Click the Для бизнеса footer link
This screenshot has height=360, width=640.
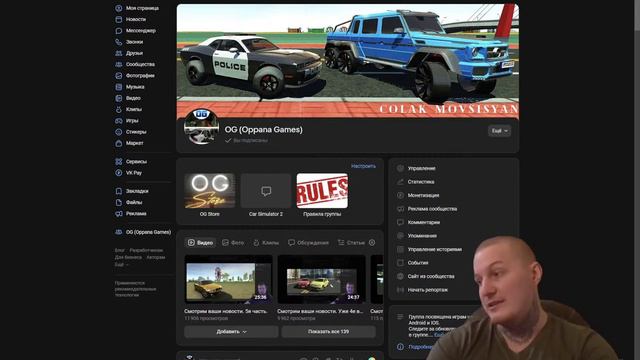tap(128, 258)
